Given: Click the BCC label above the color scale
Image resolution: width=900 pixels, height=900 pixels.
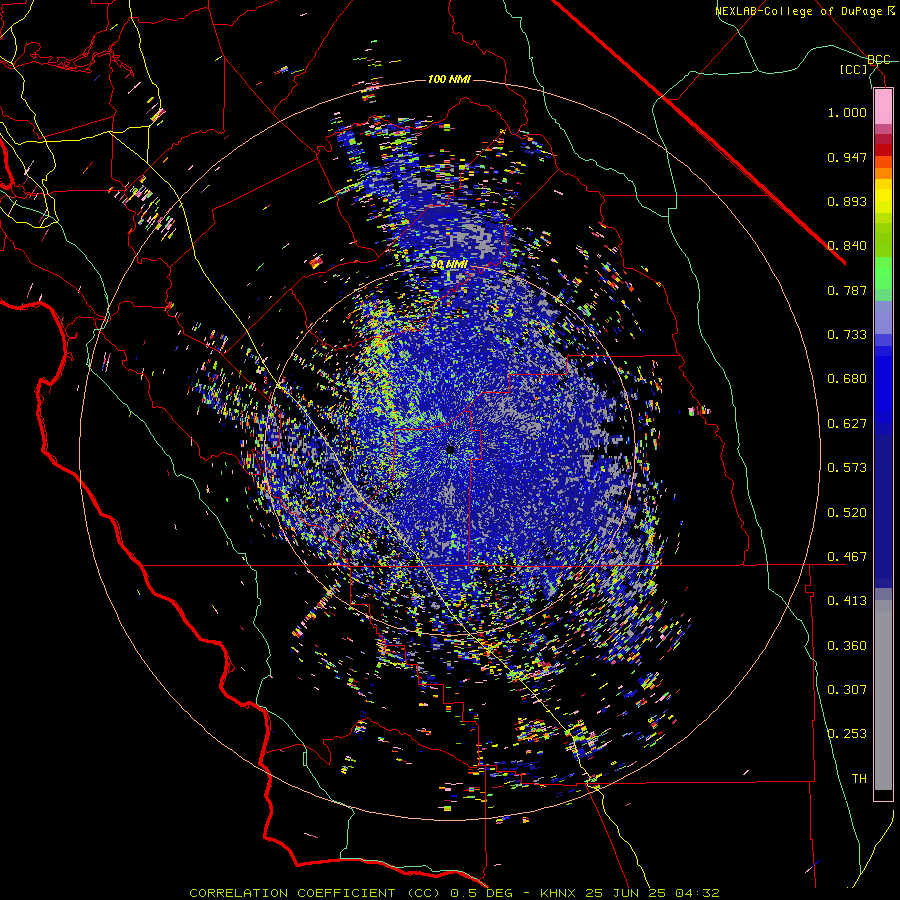Looking at the screenshot, I should coord(879,60).
